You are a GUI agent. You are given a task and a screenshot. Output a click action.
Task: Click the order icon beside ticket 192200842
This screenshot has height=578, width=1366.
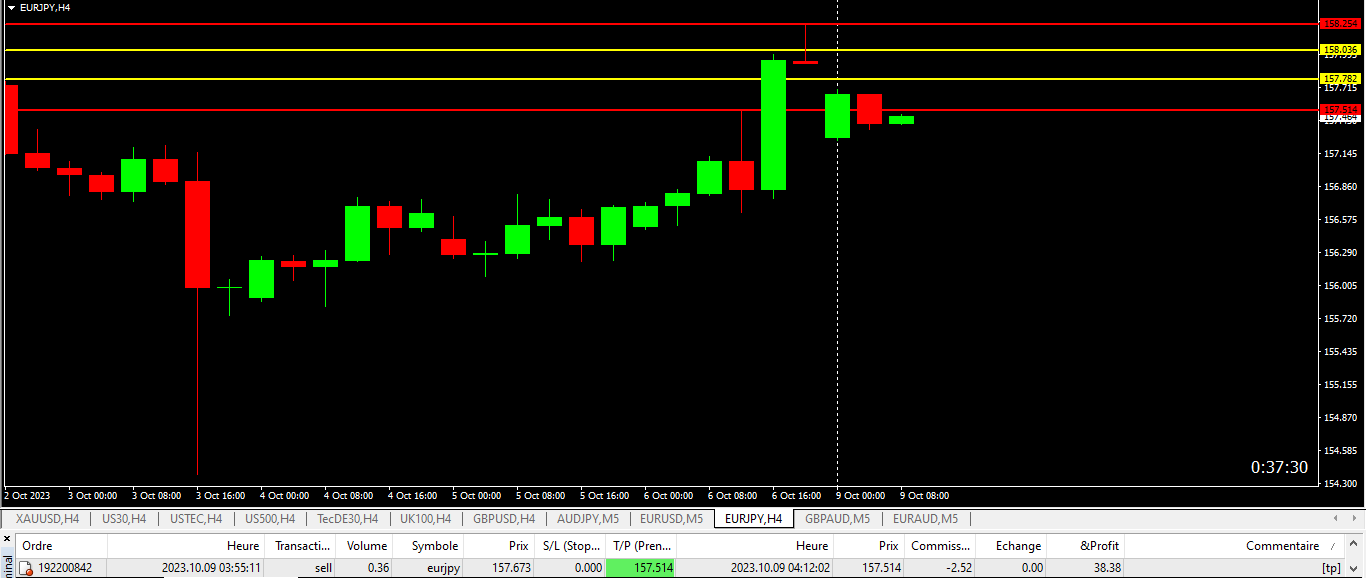(x=27, y=568)
